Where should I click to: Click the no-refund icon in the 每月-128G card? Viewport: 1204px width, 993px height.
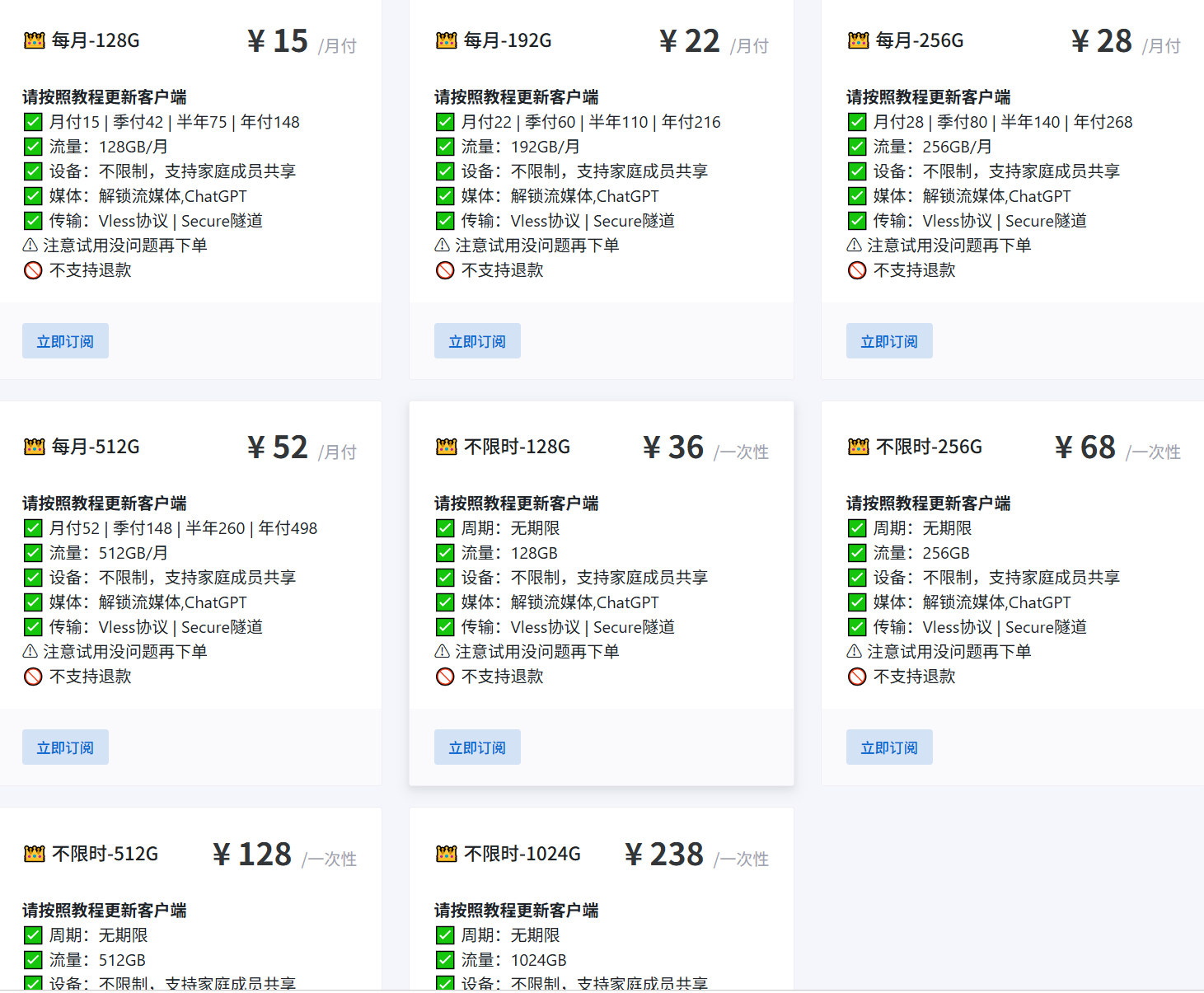[33, 270]
